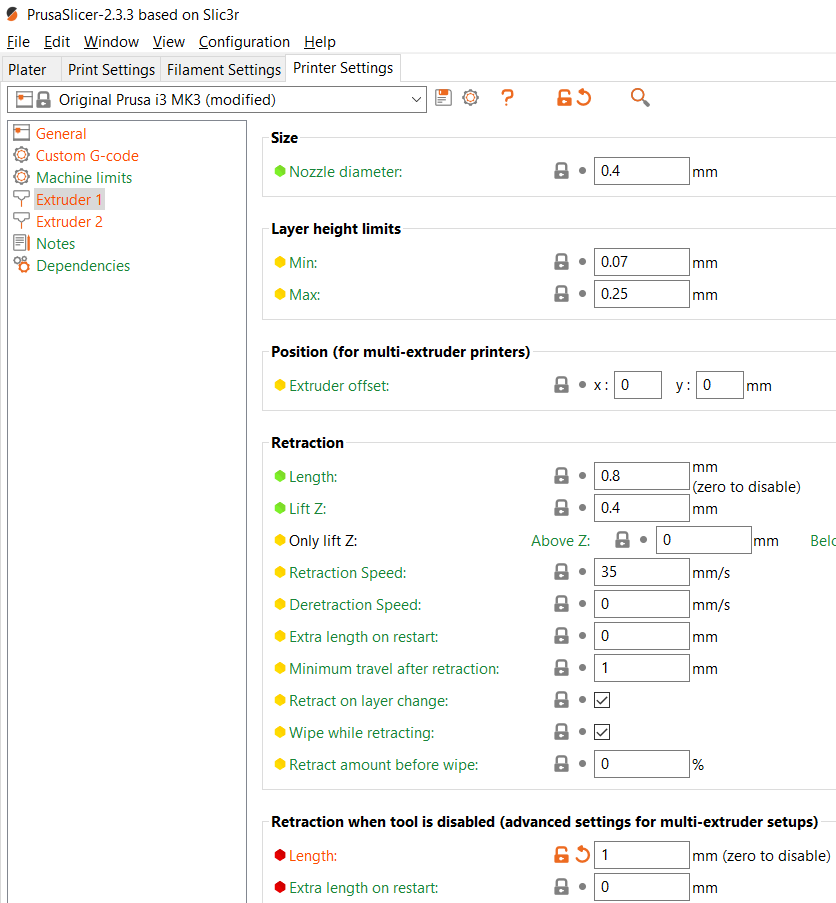836x903 pixels.
Task: Switch to the Filament Settings tab
Action: 223,68
